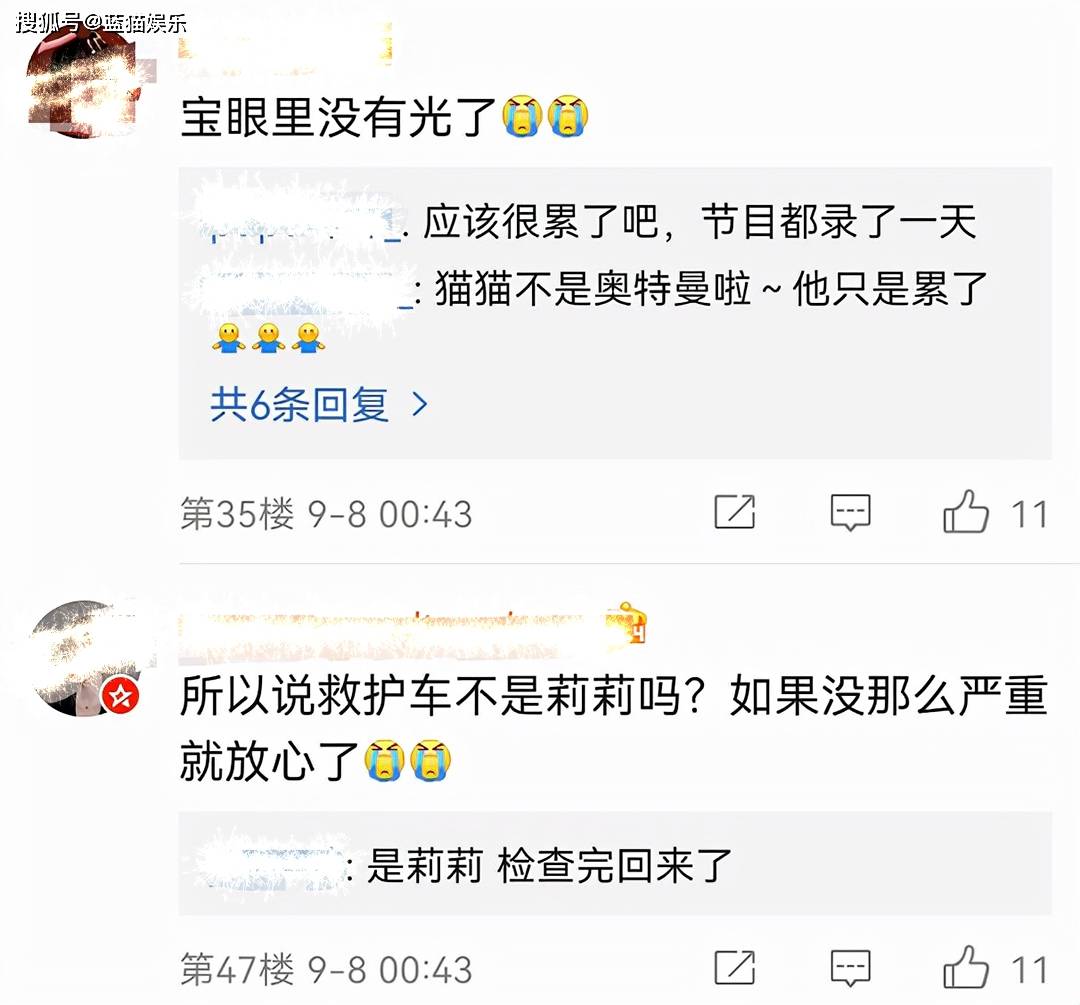Reply to the 47th floor comment
This screenshot has height=1005, width=1080.
(x=851, y=968)
